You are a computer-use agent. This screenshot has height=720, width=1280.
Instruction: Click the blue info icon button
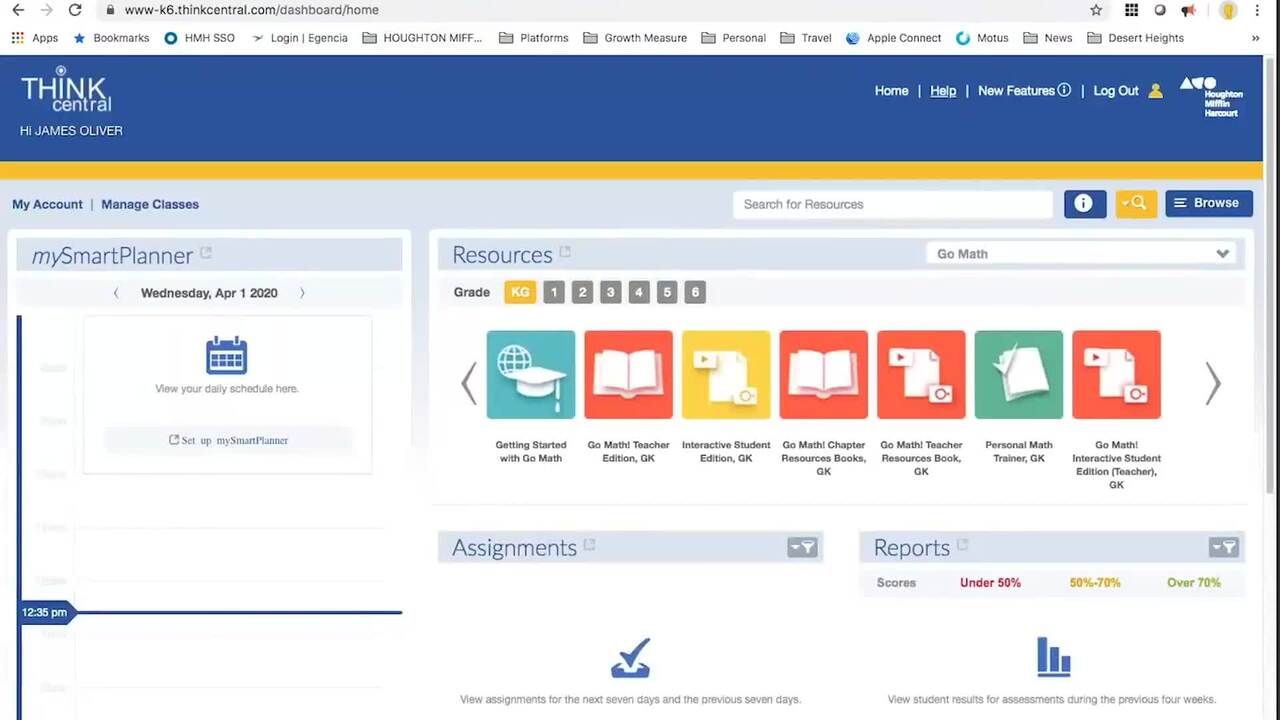click(x=1085, y=203)
